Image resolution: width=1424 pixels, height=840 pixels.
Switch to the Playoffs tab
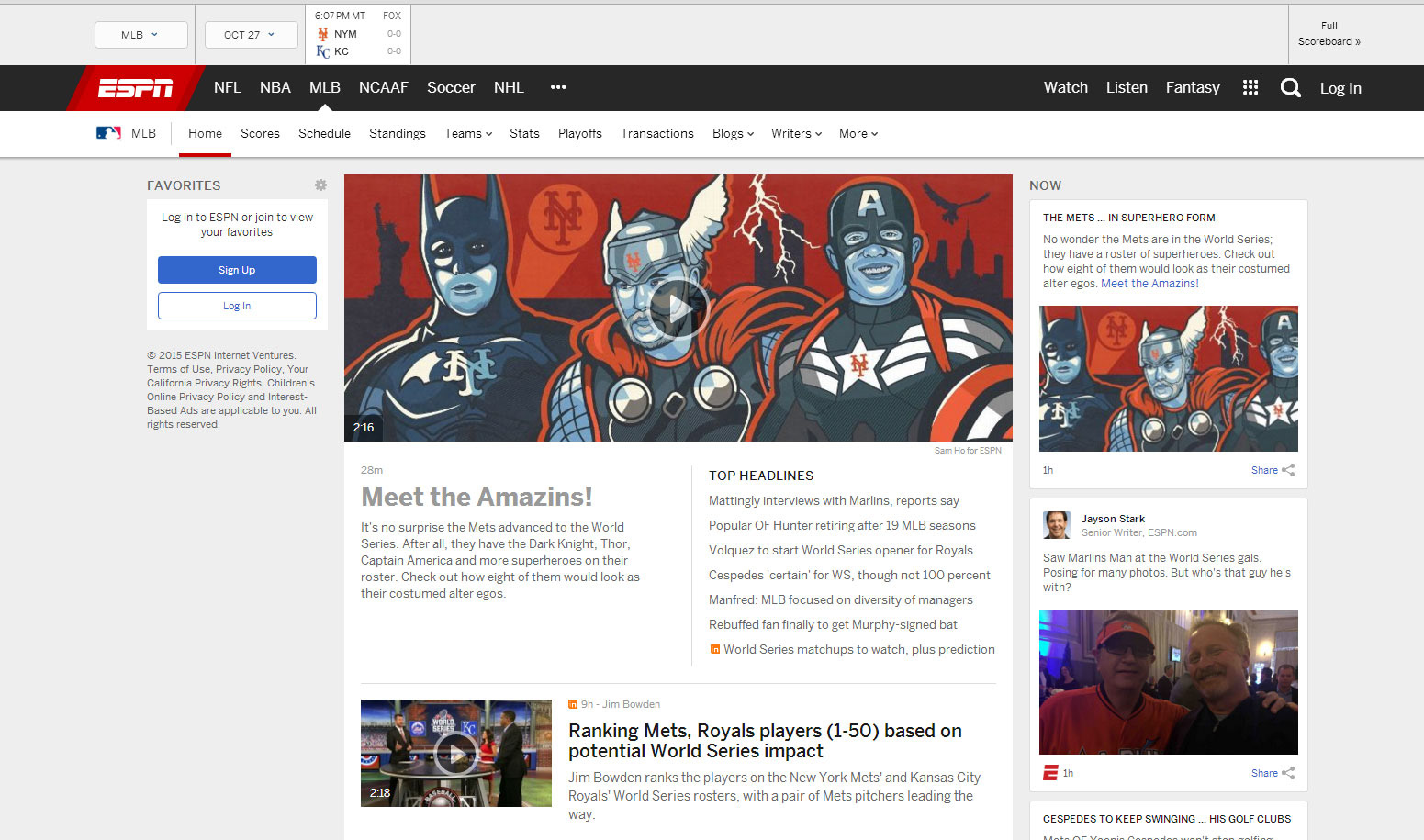click(x=580, y=133)
